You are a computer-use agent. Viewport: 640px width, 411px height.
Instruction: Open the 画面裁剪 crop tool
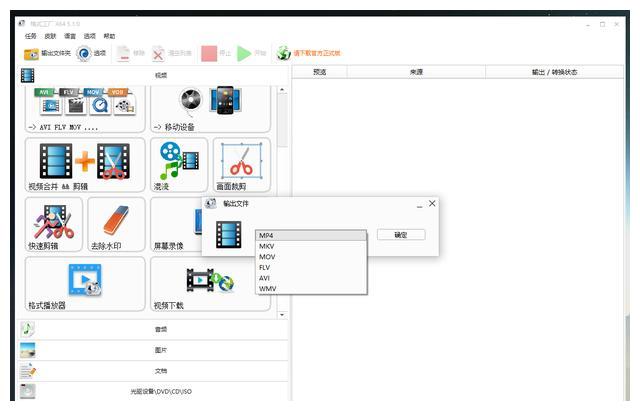(242, 164)
